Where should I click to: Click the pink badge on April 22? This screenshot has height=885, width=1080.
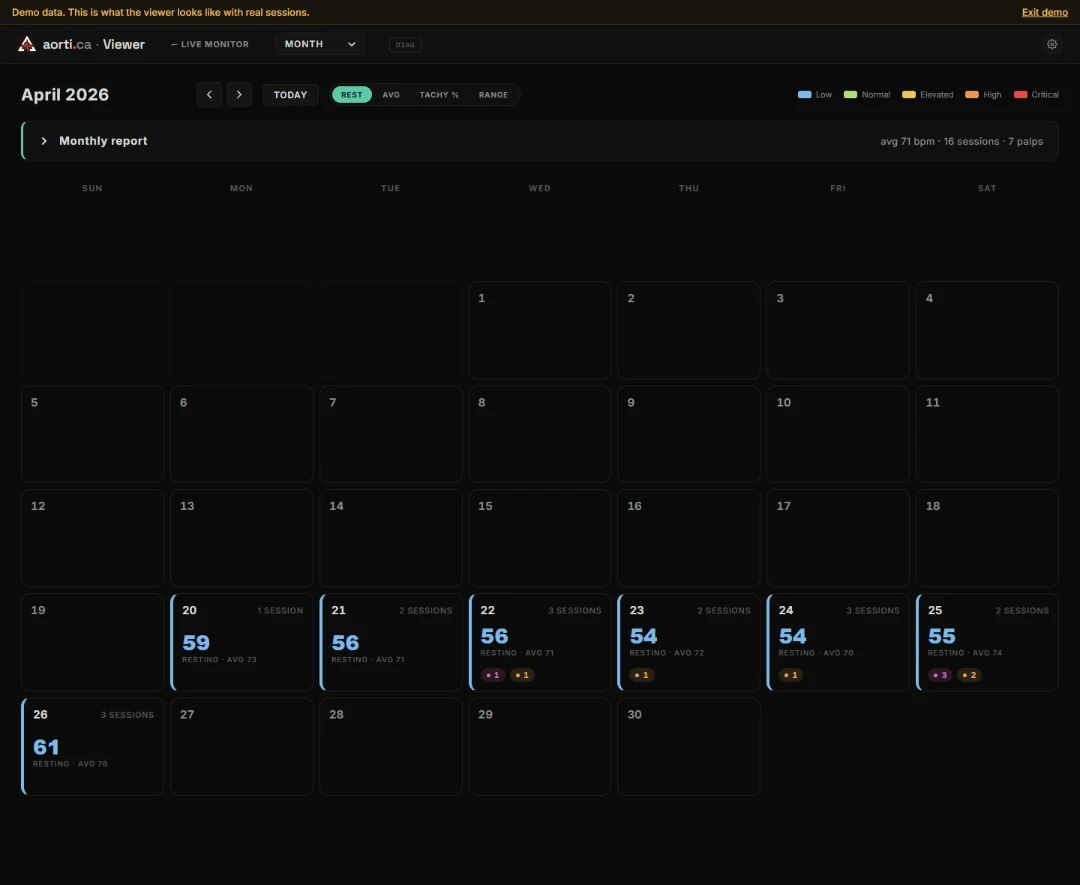click(x=492, y=675)
